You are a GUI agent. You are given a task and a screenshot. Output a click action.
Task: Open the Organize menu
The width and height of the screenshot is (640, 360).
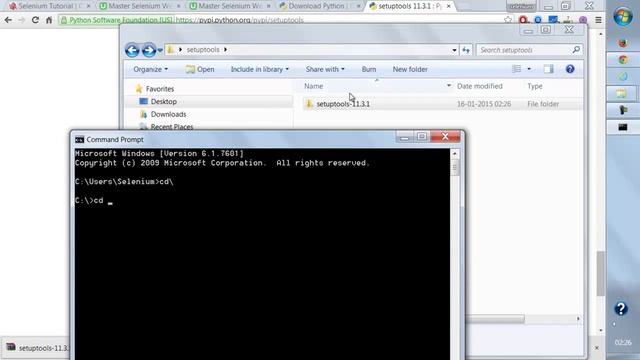click(x=150, y=69)
